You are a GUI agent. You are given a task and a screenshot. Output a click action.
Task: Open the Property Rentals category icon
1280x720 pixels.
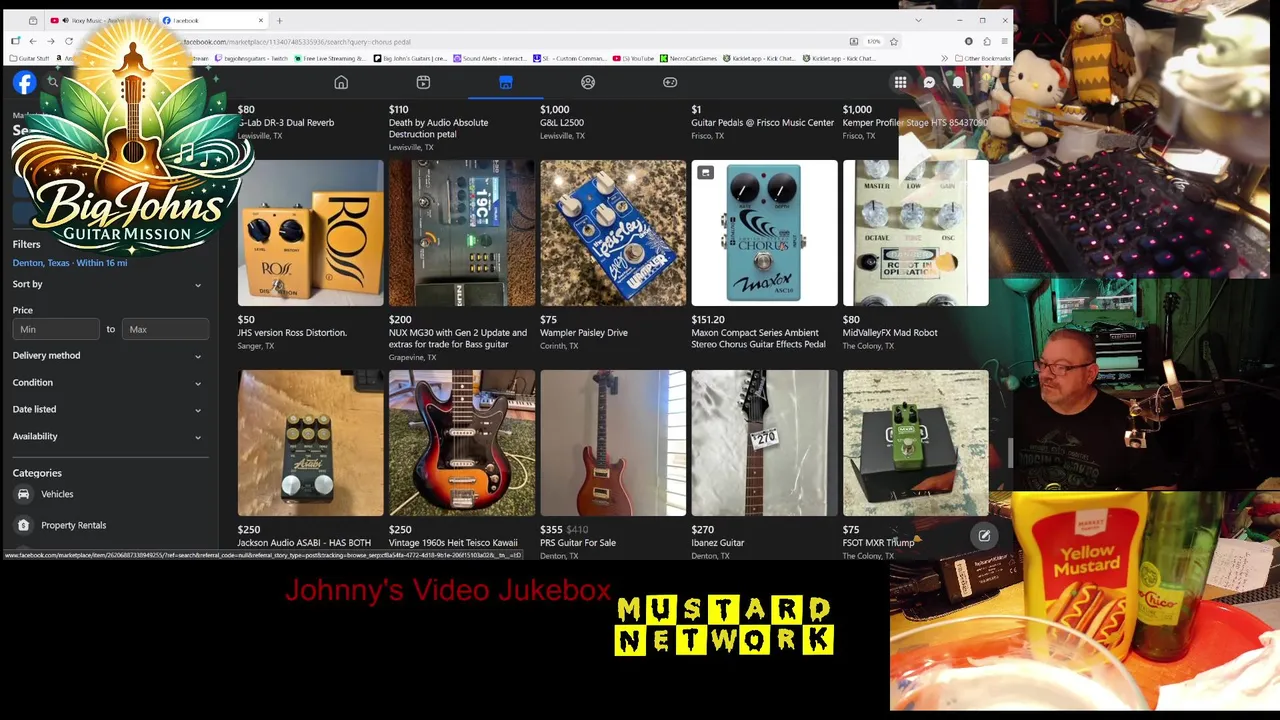tap(23, 525)
